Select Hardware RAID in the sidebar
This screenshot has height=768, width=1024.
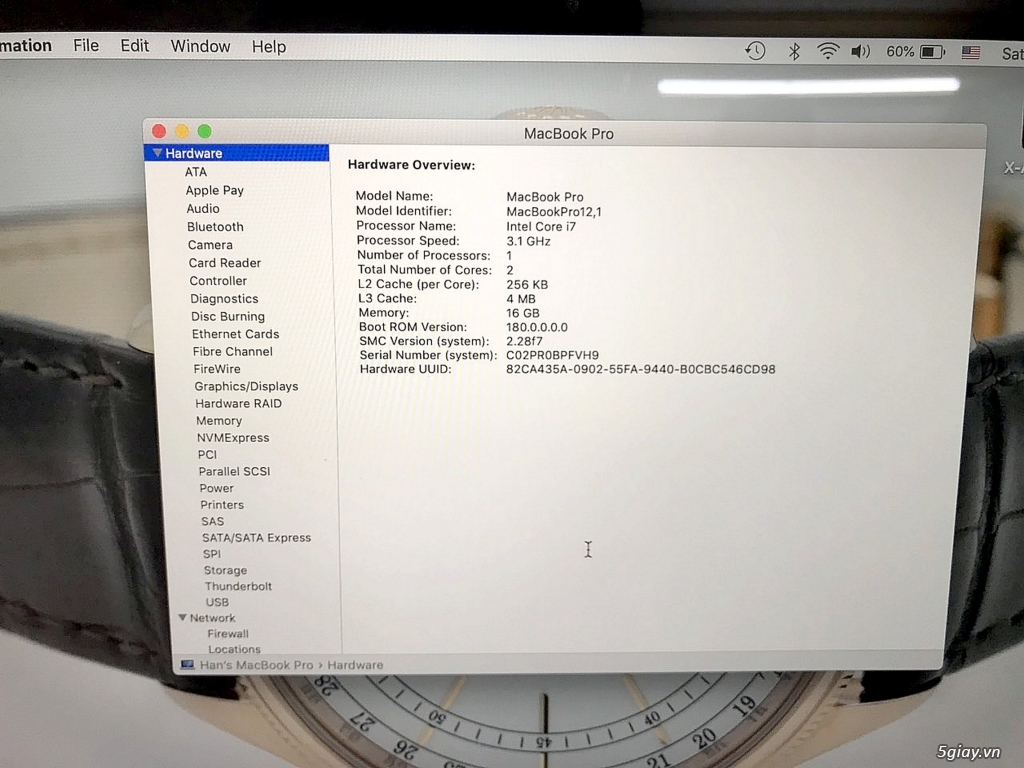238,404
